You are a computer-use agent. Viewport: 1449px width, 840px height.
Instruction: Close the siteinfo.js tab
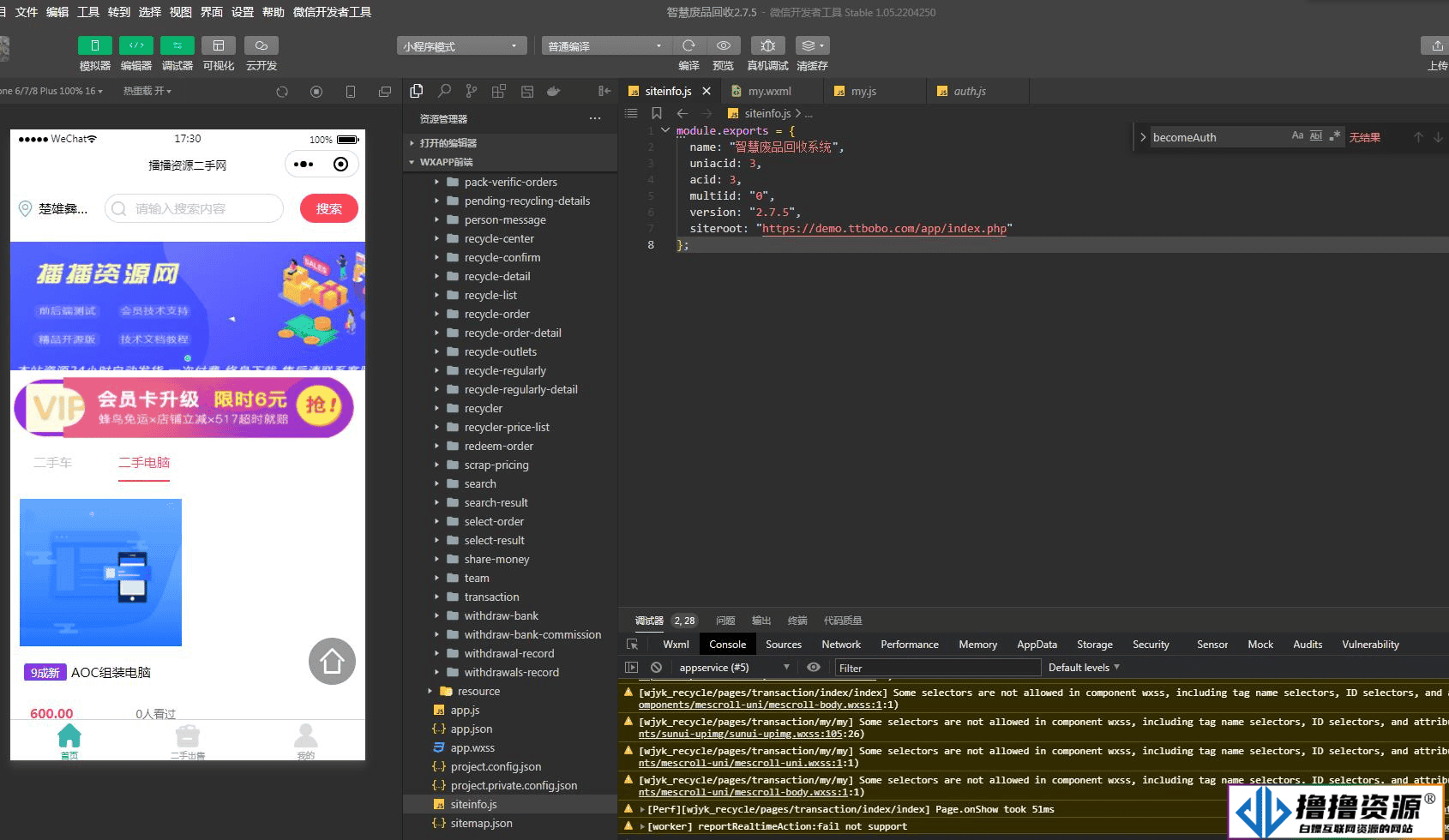(x=706, y=91)
